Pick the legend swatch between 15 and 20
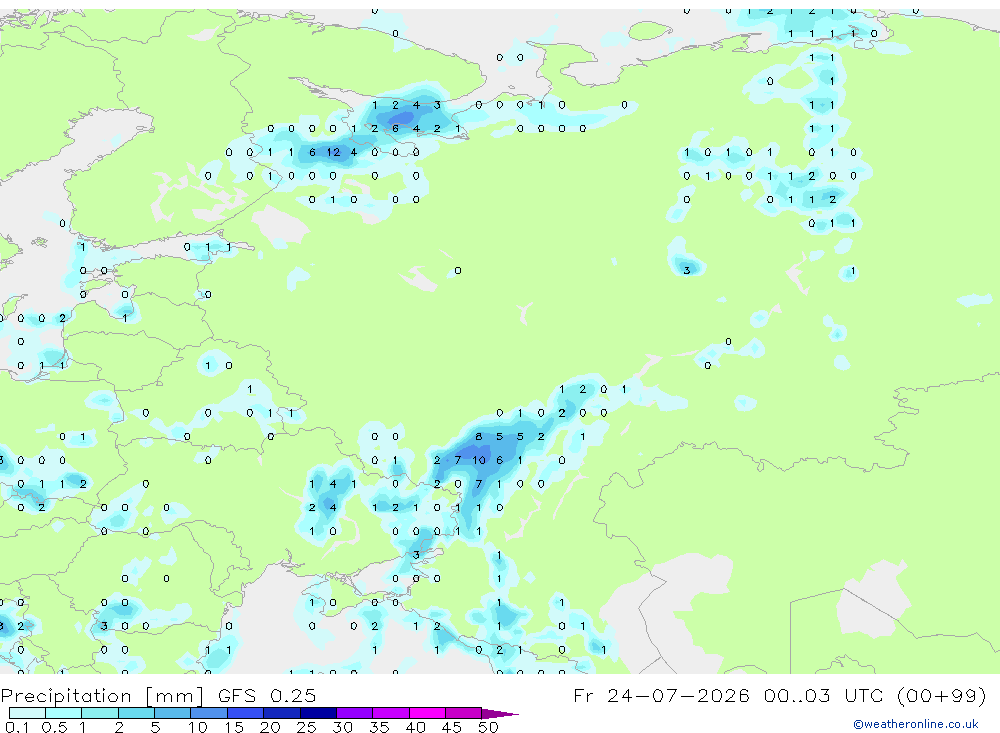Viewport: 1000px width, 733px height. pyautogui.click(x=246, y=713)
